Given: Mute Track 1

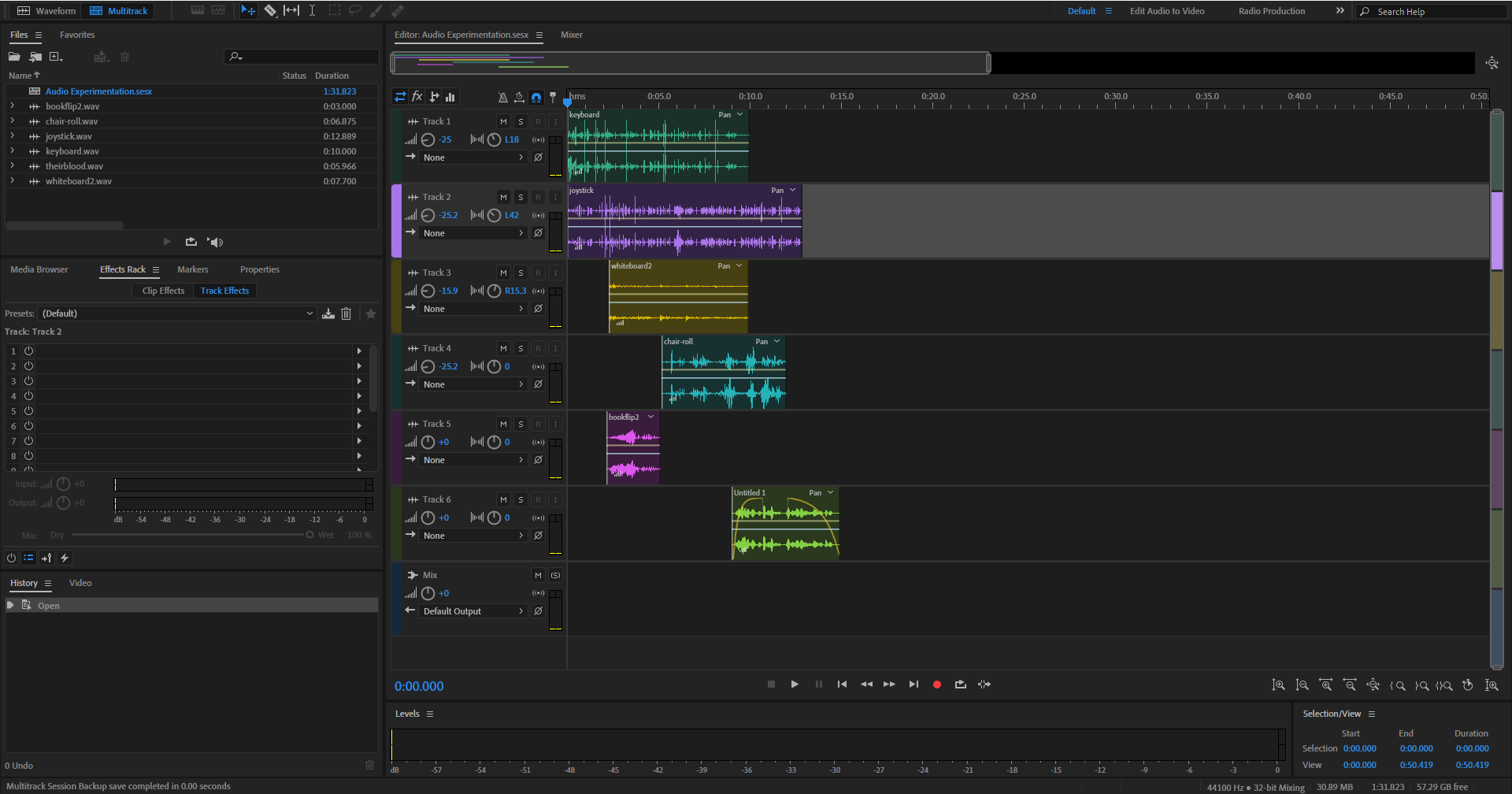Looking at the screenshot, I should (x=503, y=121).
